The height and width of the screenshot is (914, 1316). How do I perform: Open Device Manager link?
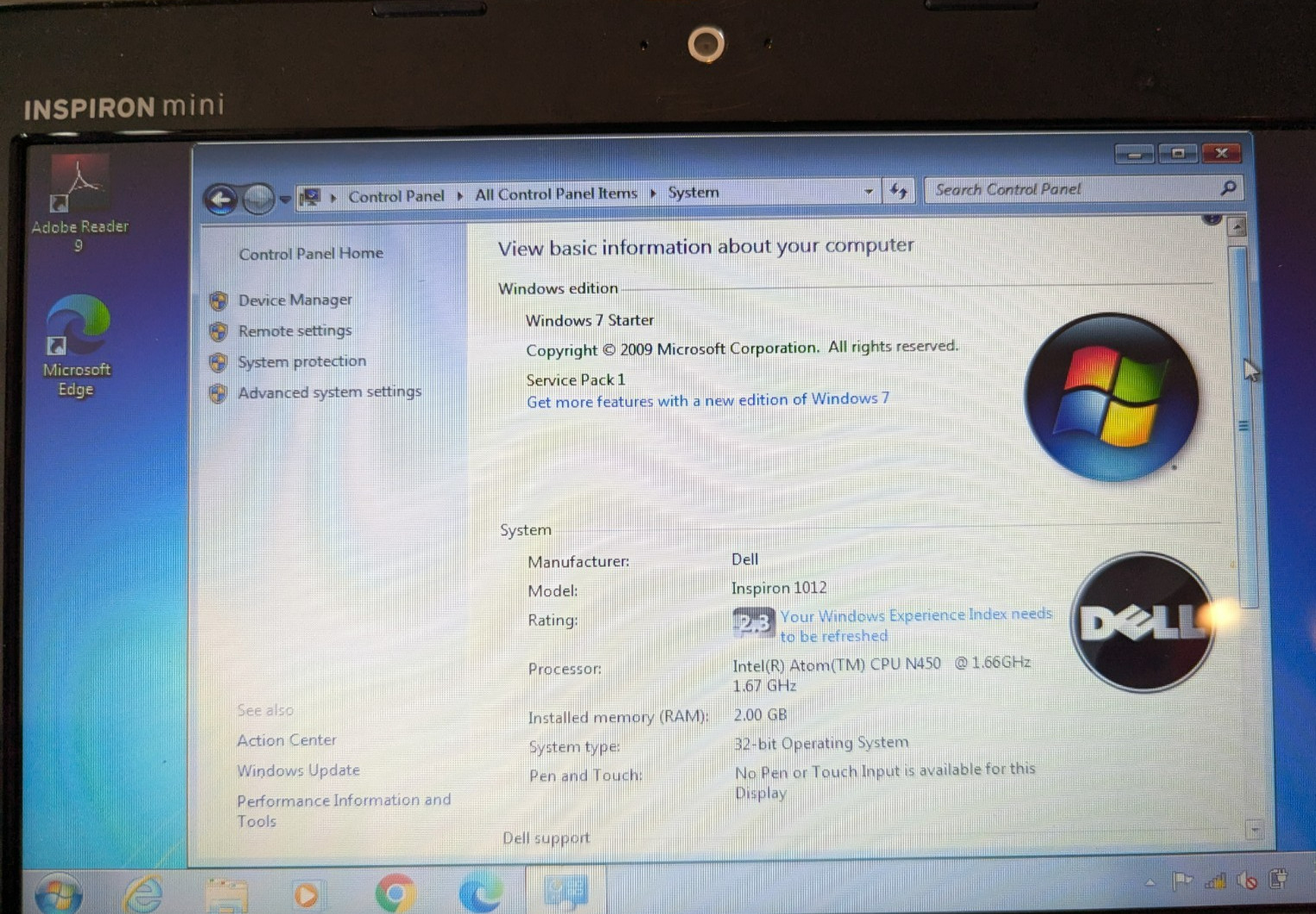coord(295,300)
